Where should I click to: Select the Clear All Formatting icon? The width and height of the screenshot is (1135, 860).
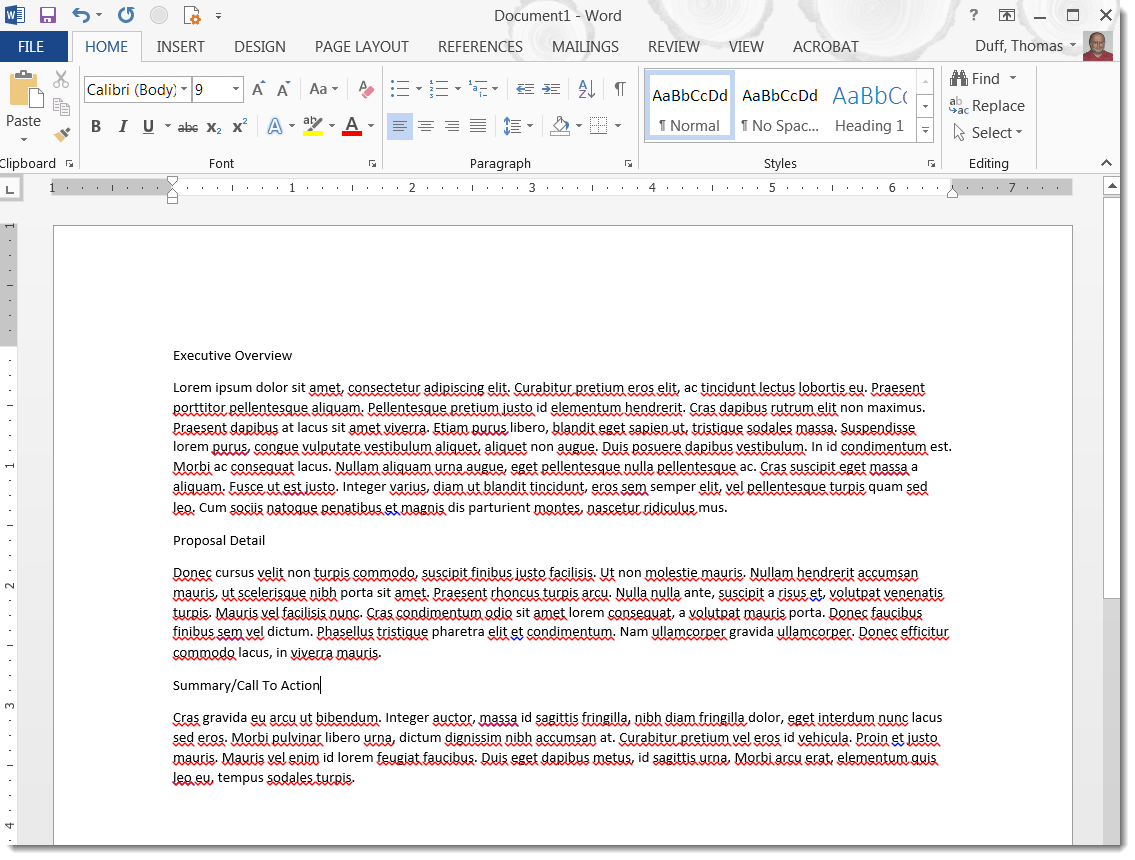(364, 89)
